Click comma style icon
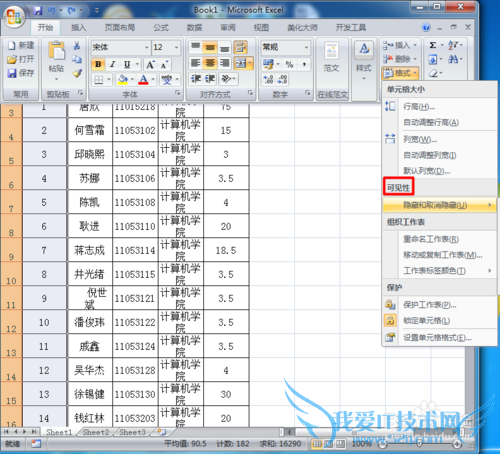 304,64
